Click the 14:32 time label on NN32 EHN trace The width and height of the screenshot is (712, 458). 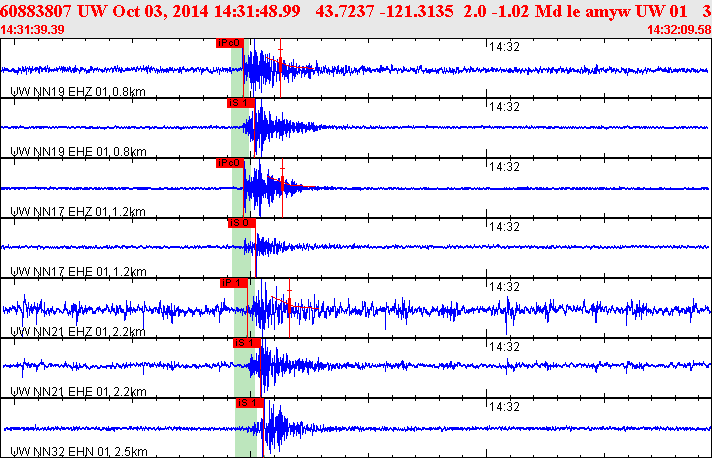pyautogui.click(x=504, y=406)
